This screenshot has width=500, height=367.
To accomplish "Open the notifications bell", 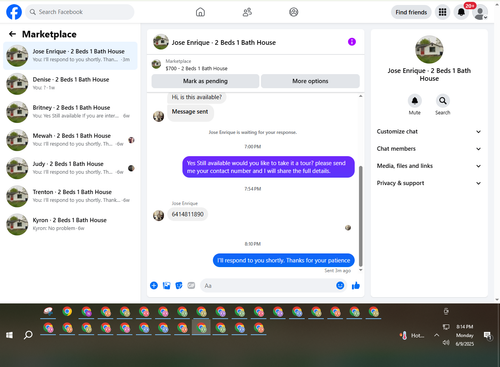I will 461,12.
